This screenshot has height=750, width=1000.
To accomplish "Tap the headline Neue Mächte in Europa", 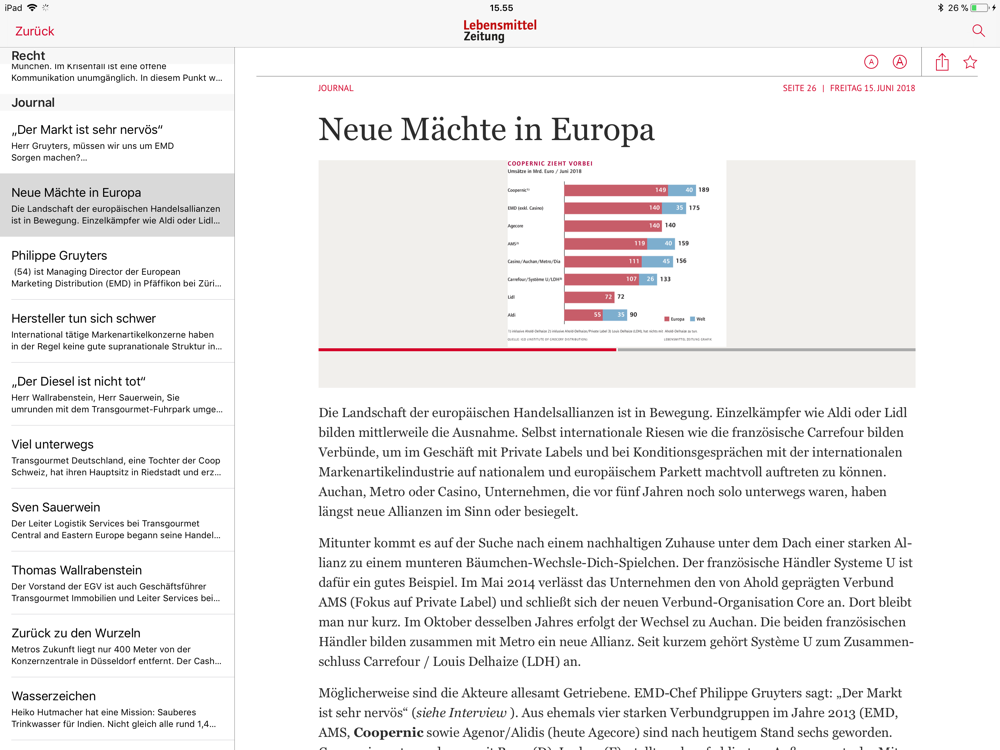I will (x=487, y=129).
